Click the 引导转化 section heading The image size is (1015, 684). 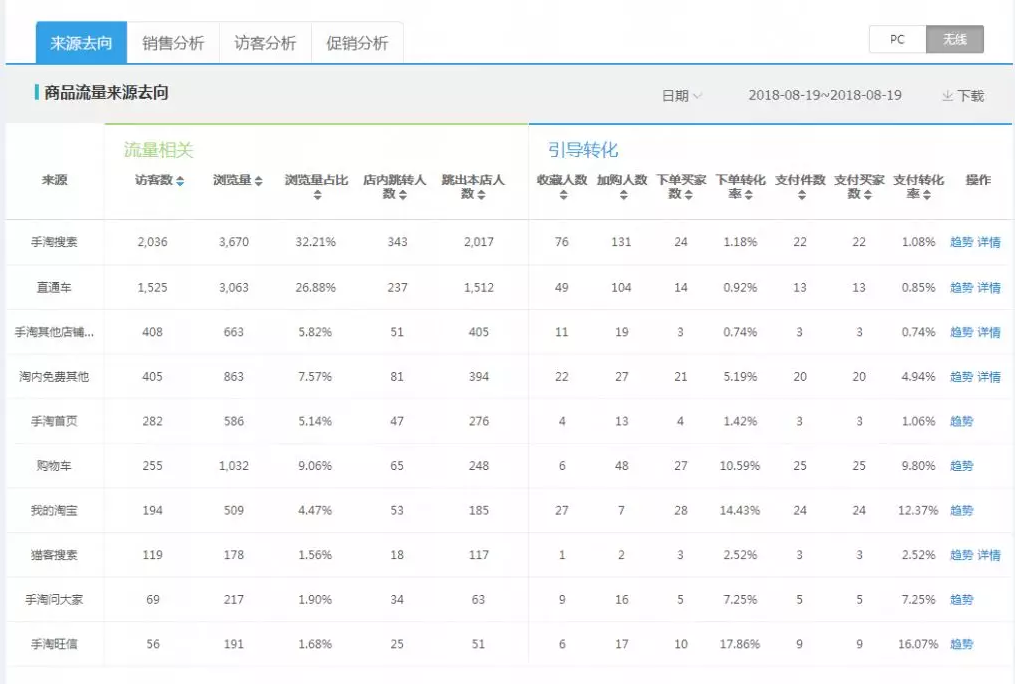pos(583,150)
